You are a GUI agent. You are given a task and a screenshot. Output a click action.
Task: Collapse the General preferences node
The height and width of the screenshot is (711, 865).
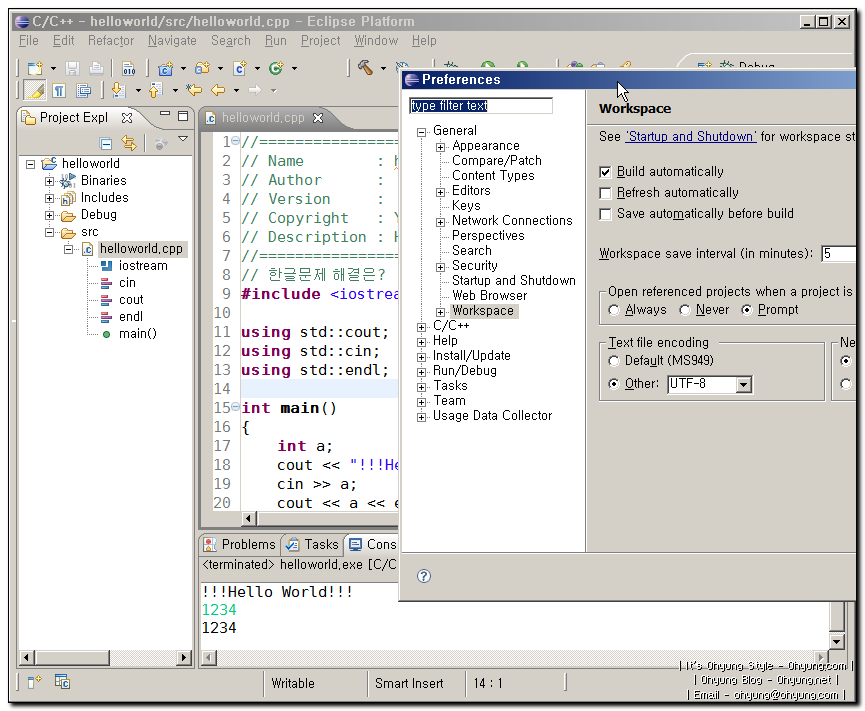[421, 132]
